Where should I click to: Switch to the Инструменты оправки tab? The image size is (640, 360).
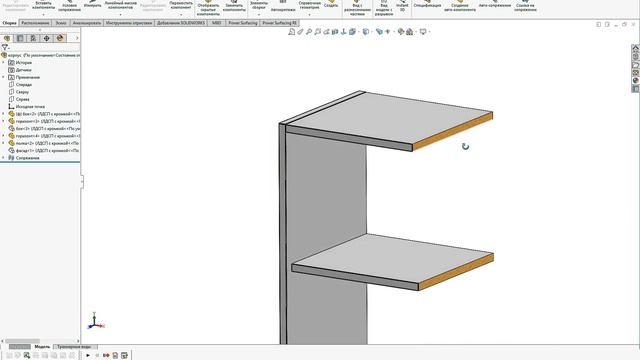[129, 23]
